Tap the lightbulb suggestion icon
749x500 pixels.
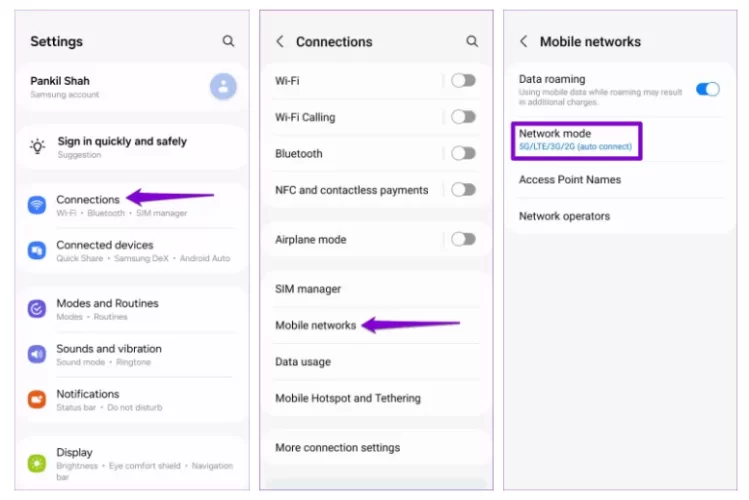click(x=37, y=147)
